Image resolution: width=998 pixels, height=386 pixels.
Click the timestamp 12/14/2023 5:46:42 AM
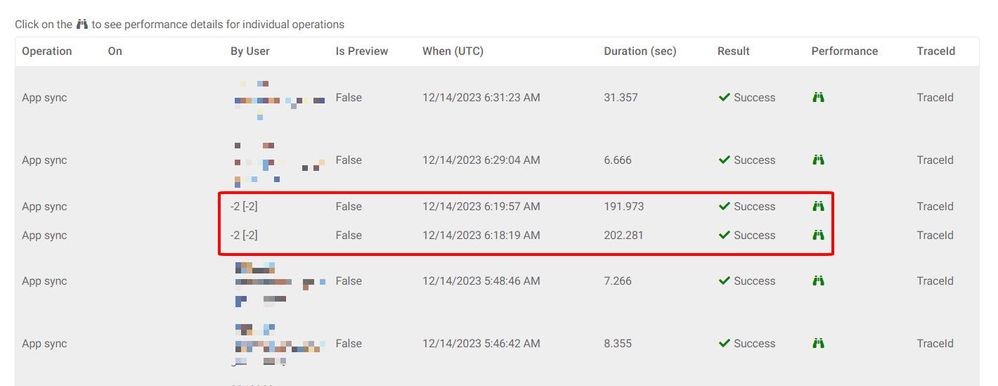pyautogui.click(x=481, y=343)
